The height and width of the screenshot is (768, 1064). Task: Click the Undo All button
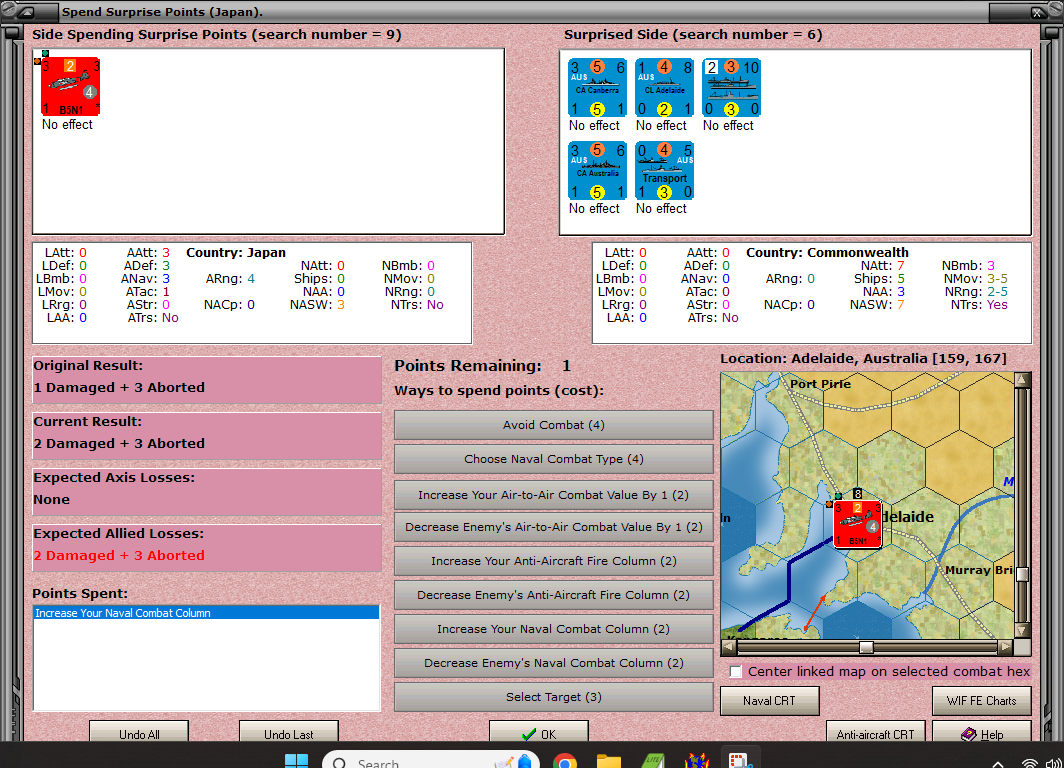139,733
